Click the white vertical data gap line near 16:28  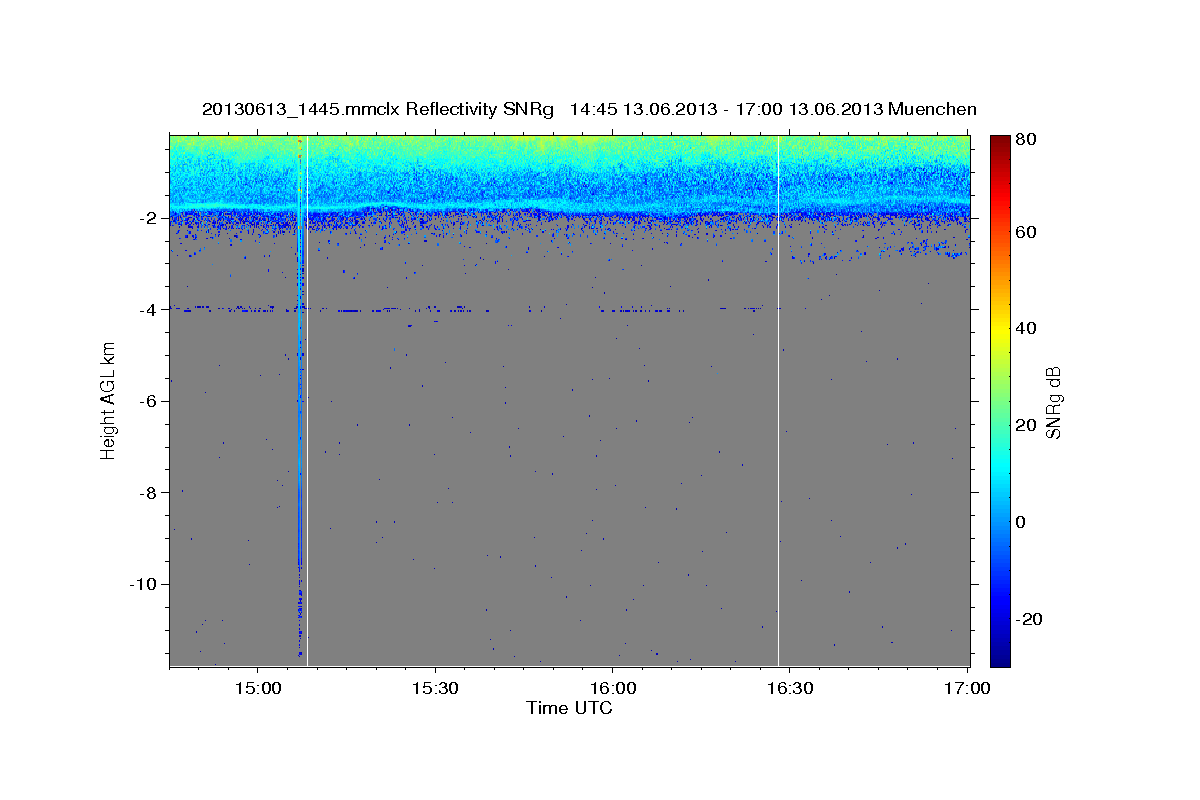(778, 400)
